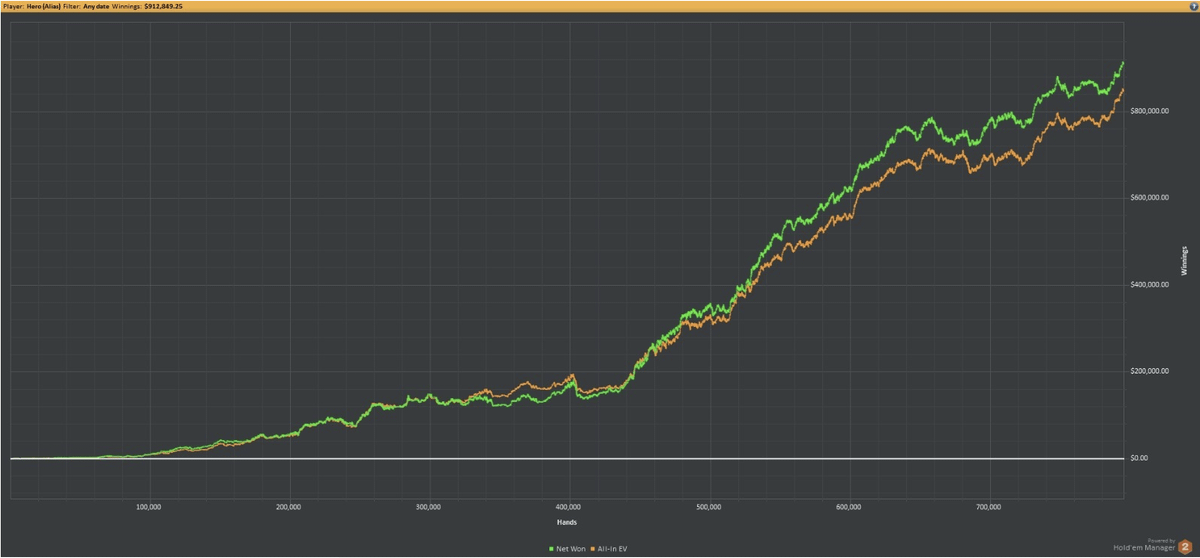Click the Hands axis title
1200x558 pixels.
pyautogui.click(x=567, y=522)
